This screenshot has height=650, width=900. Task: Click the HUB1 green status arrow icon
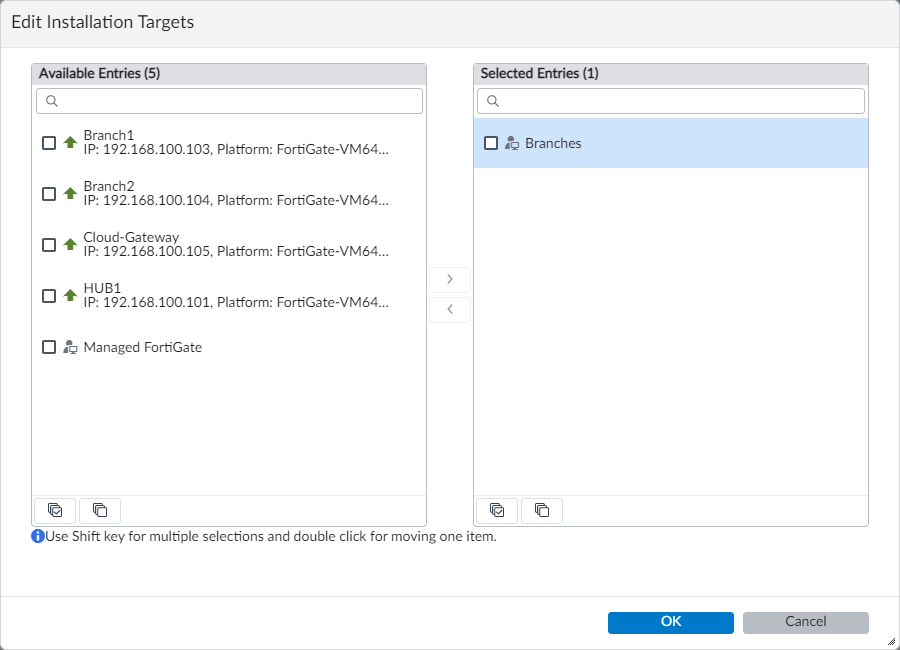pos(70,296)
